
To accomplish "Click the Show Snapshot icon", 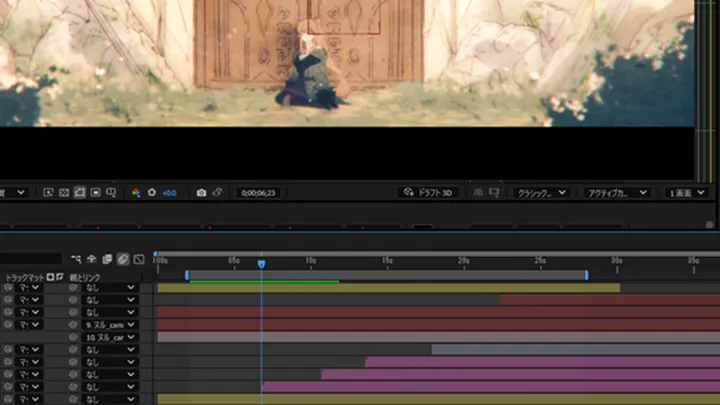I will (217, 192).
